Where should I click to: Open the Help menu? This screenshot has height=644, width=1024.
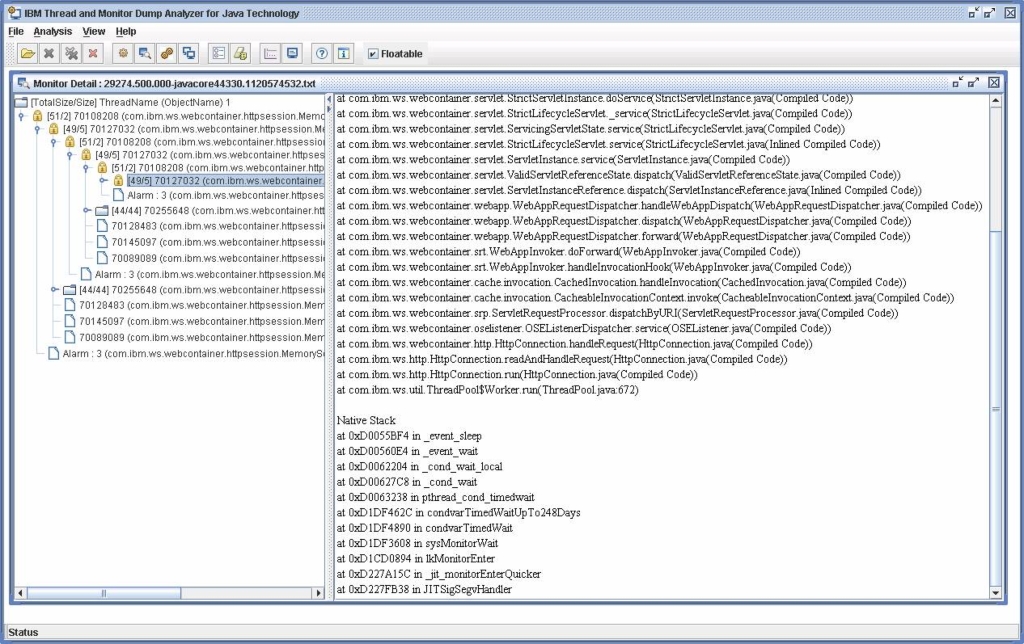coord(126,31)
